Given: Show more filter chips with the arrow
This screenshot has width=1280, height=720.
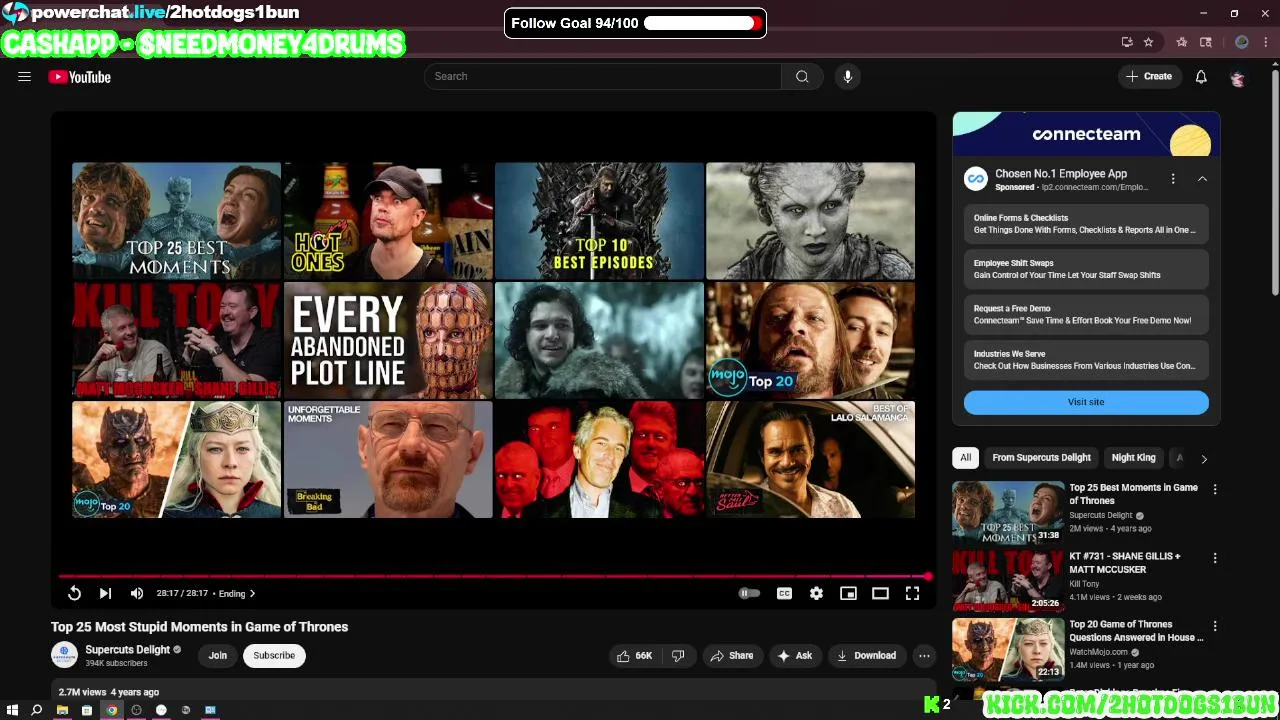Looking at the screenshot, I should point(1204,459).
